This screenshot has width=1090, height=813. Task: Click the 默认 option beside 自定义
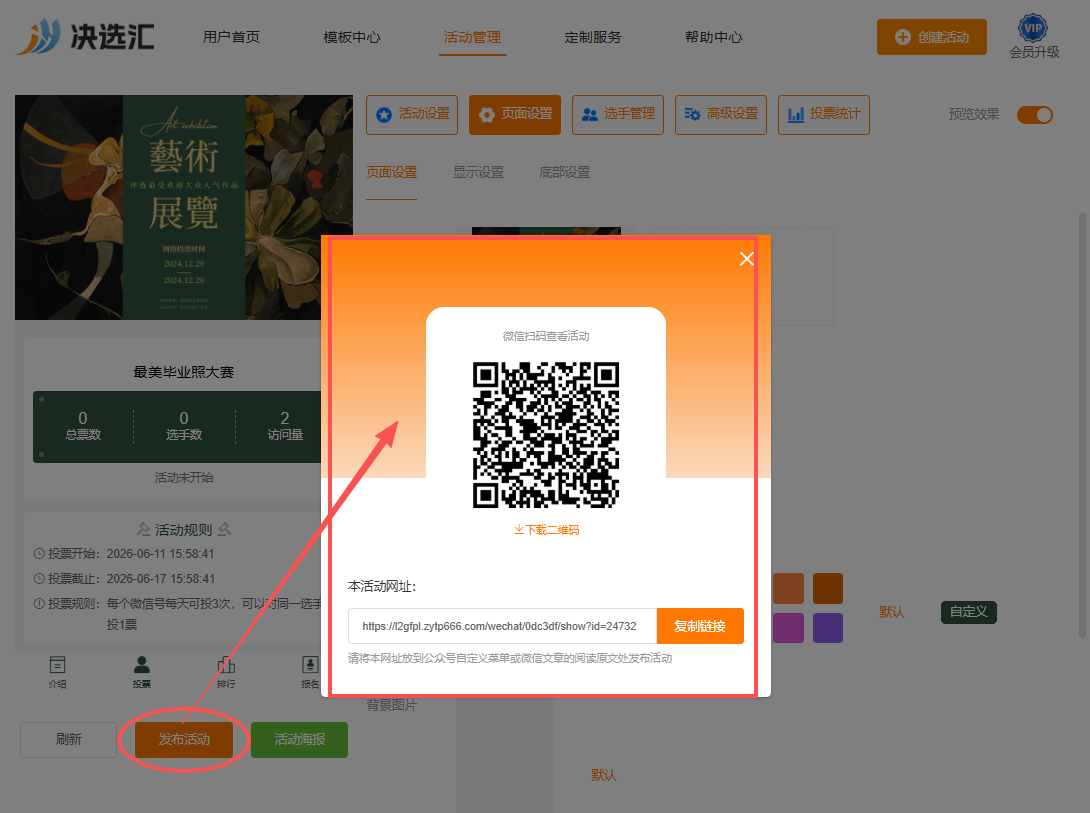pos(892,611)
